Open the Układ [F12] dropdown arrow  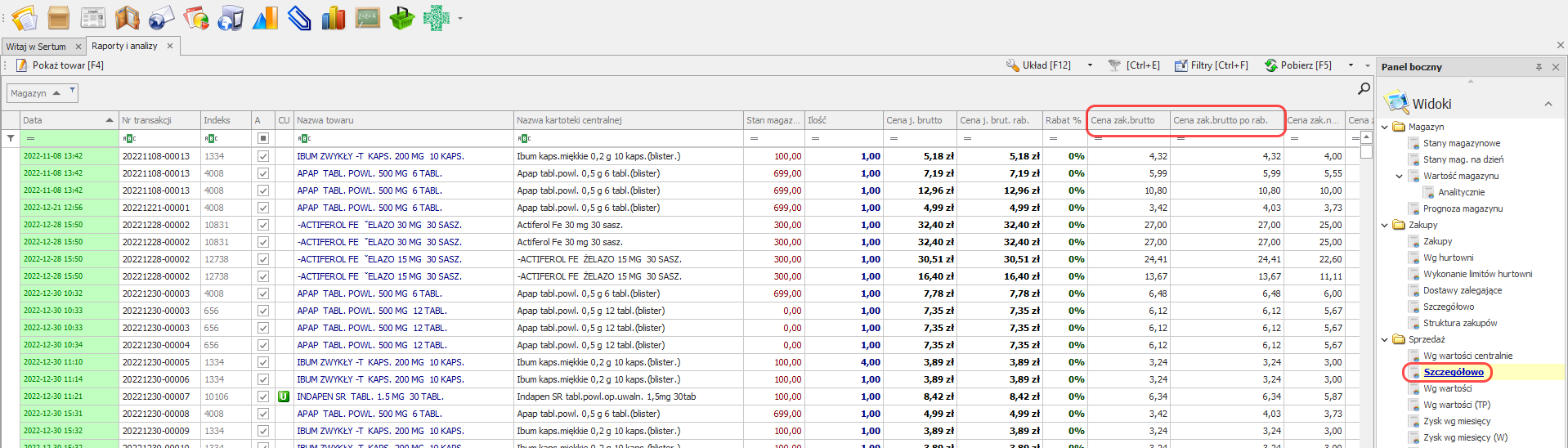(x=1090, y=65)
